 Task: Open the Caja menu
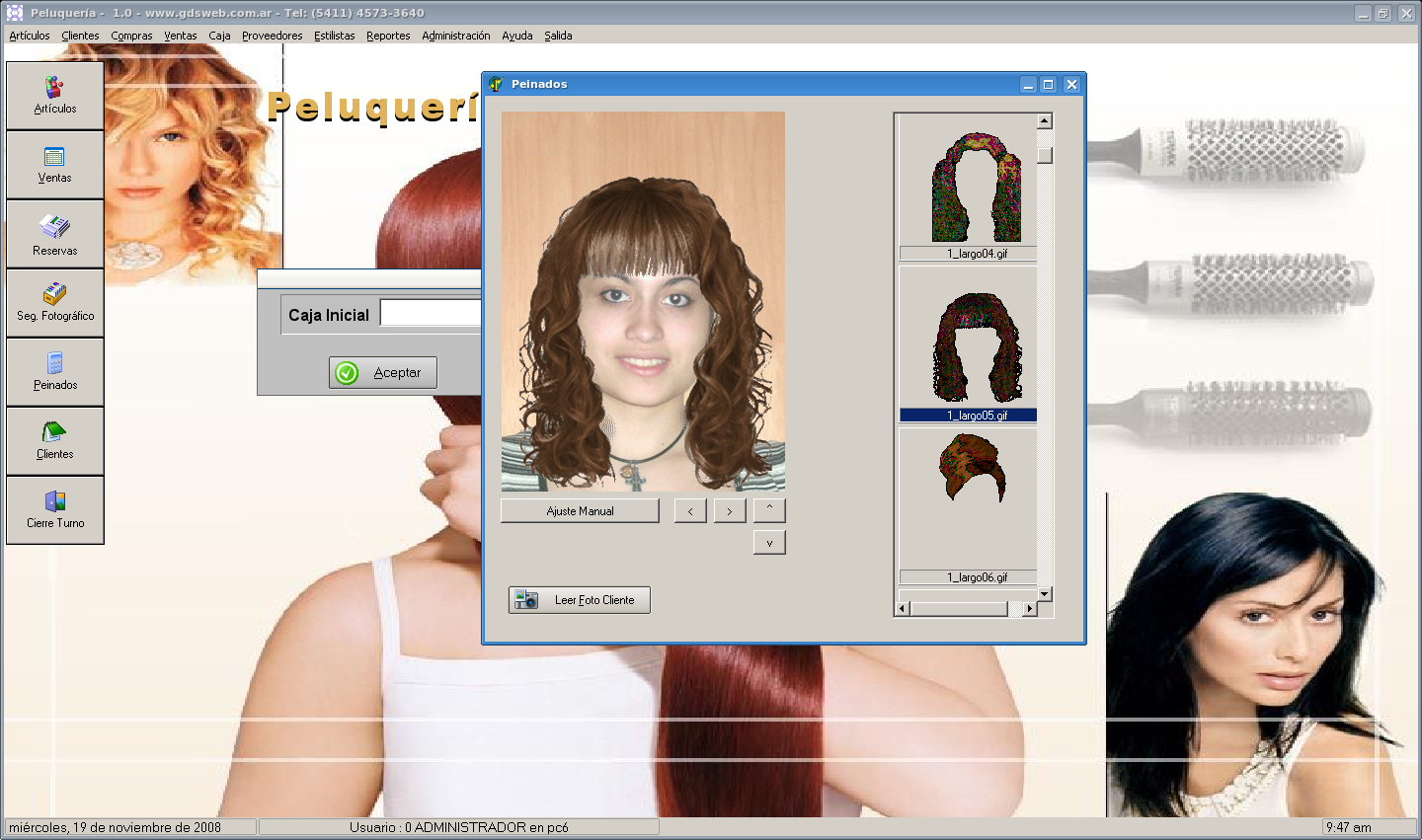(x=219, y=36)
